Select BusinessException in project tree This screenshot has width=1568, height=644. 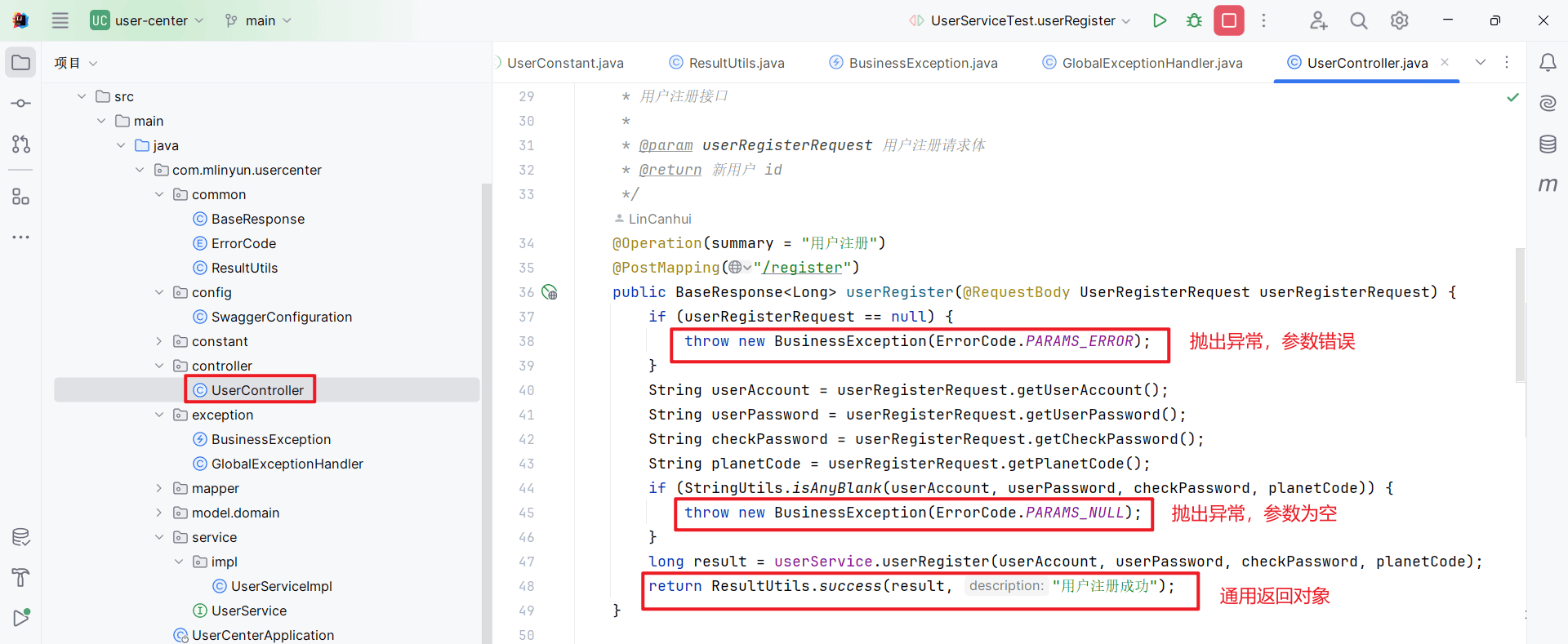261,439
